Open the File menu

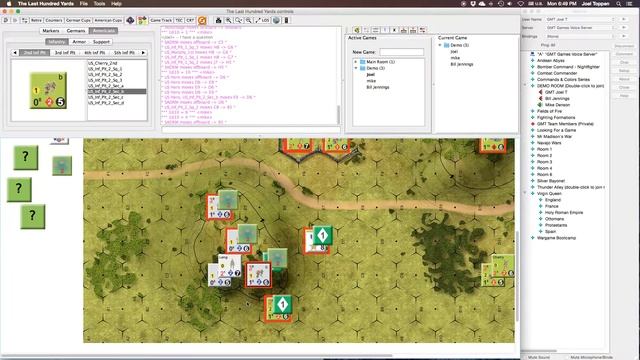(x=84, y=4)
